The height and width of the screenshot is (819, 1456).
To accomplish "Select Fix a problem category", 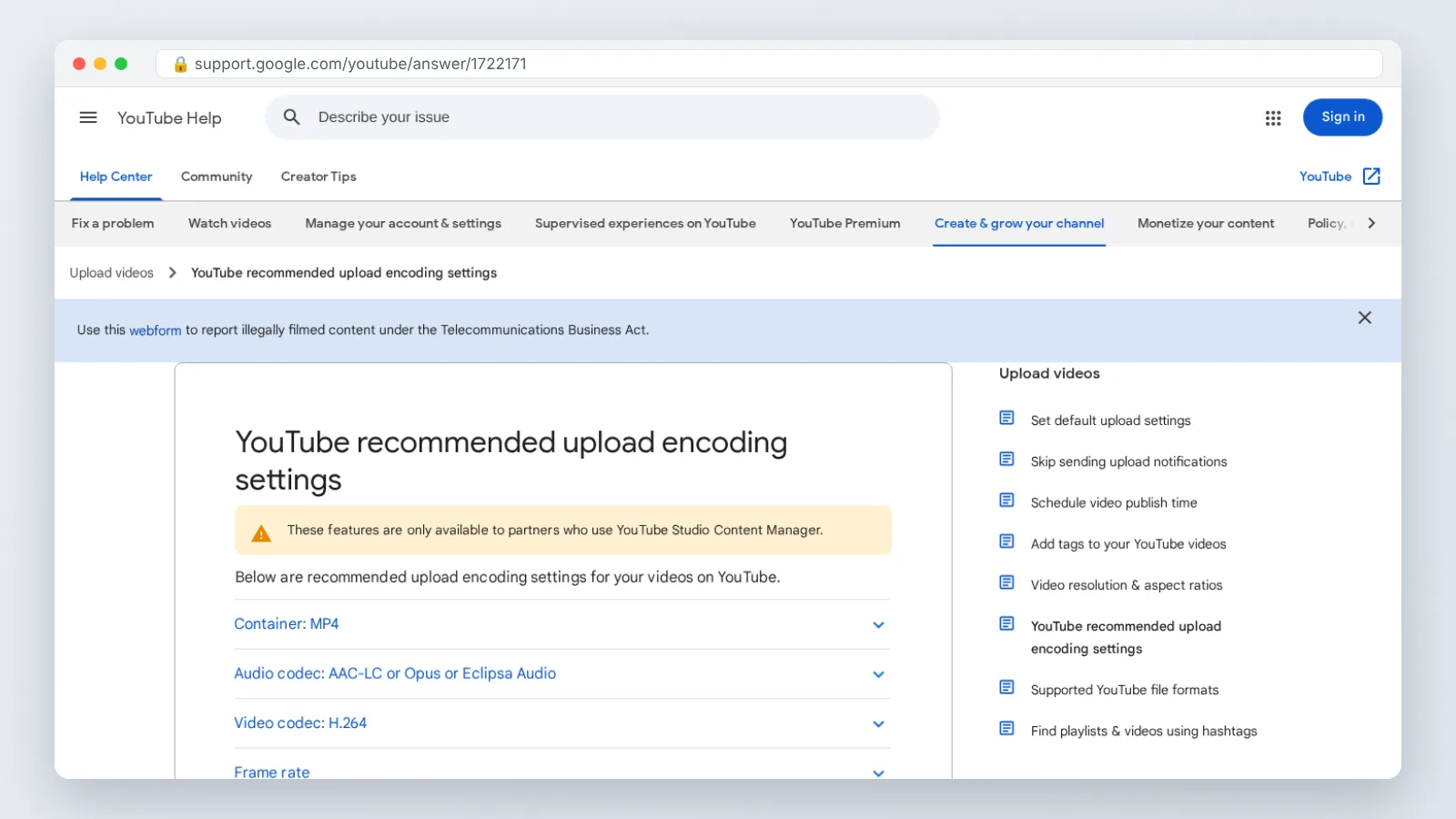I will point(113,224).
